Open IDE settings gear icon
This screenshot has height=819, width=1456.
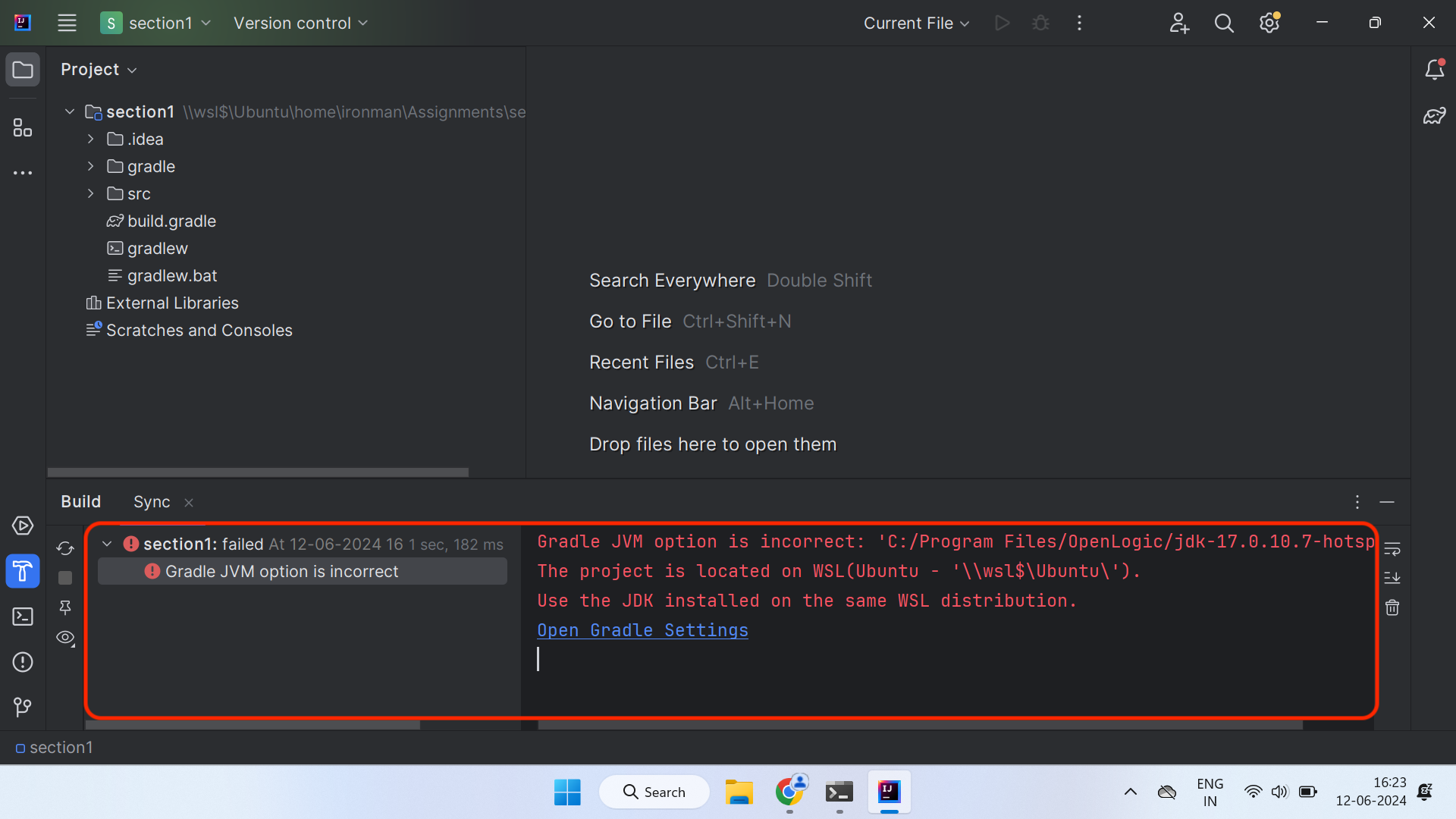click(x=1269, y=23)
